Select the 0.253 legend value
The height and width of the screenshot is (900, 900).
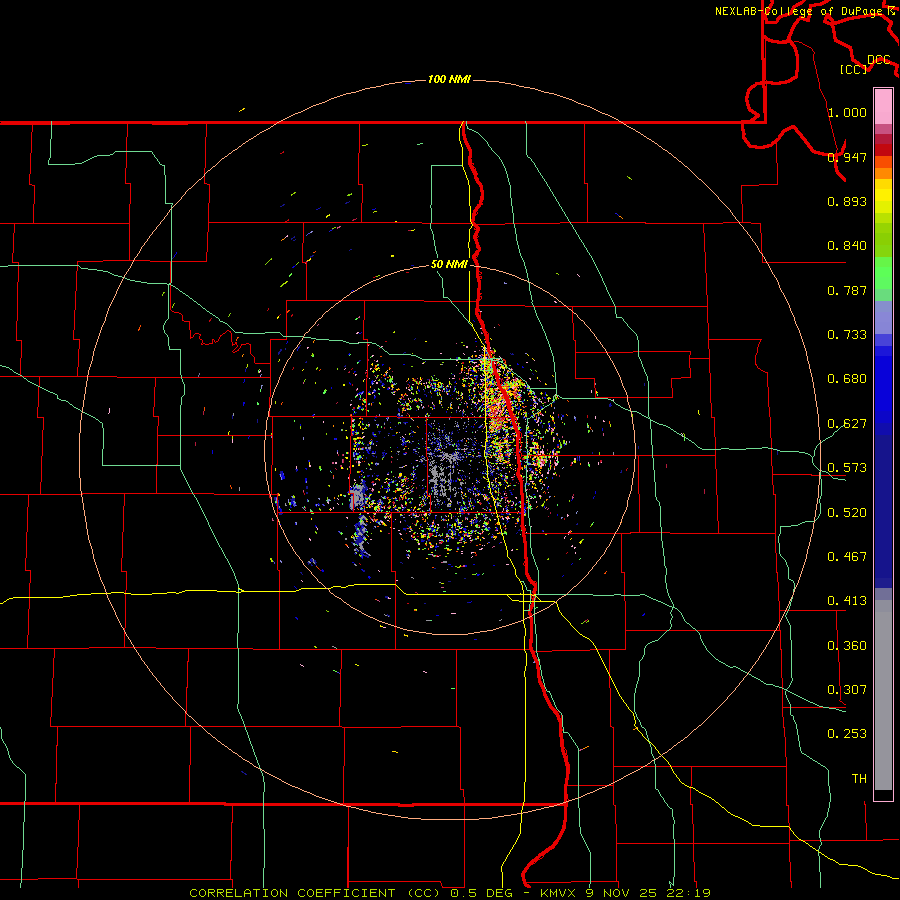847,734
